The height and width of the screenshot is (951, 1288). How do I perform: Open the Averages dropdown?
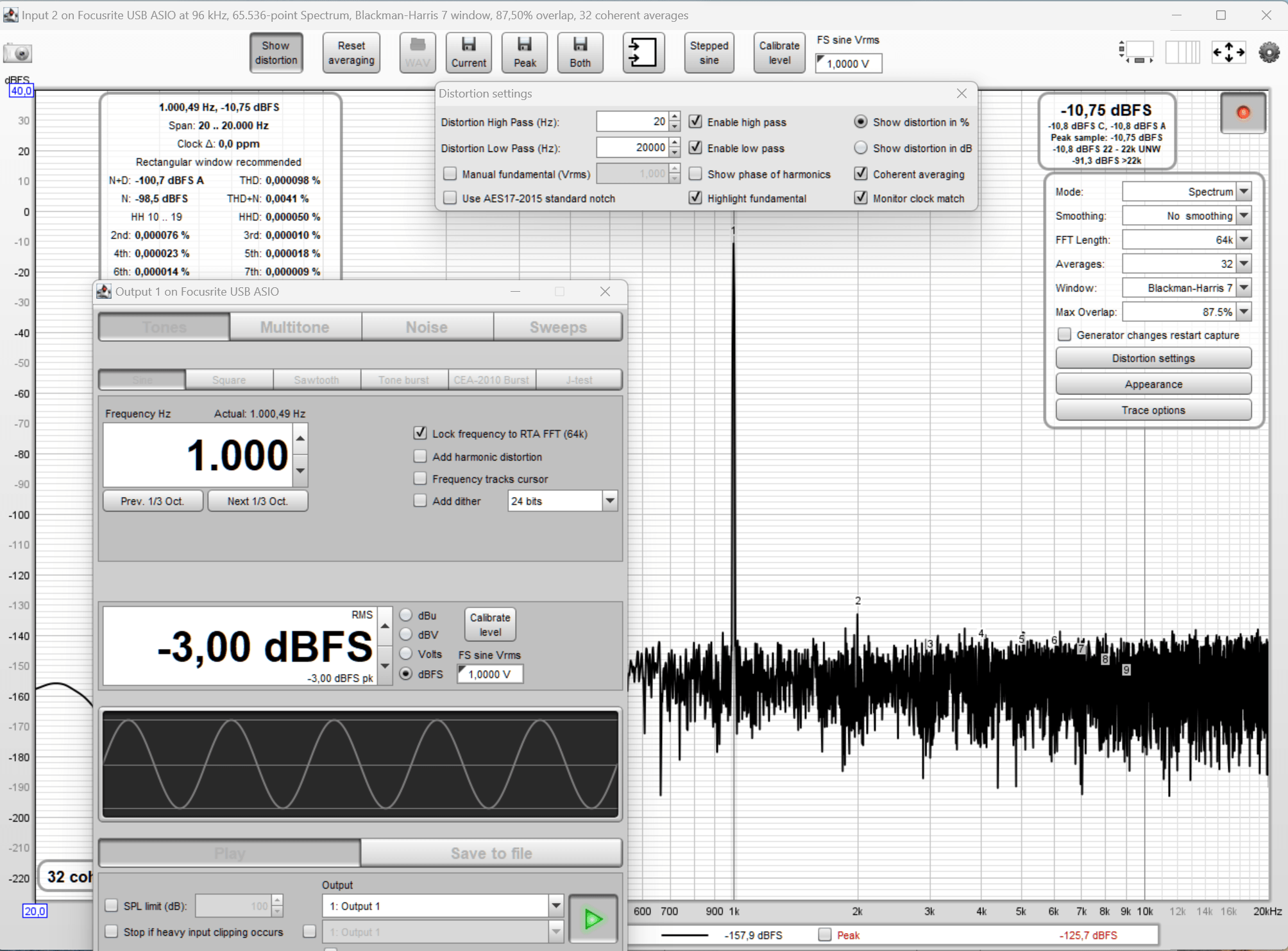tap(1244, 264)
